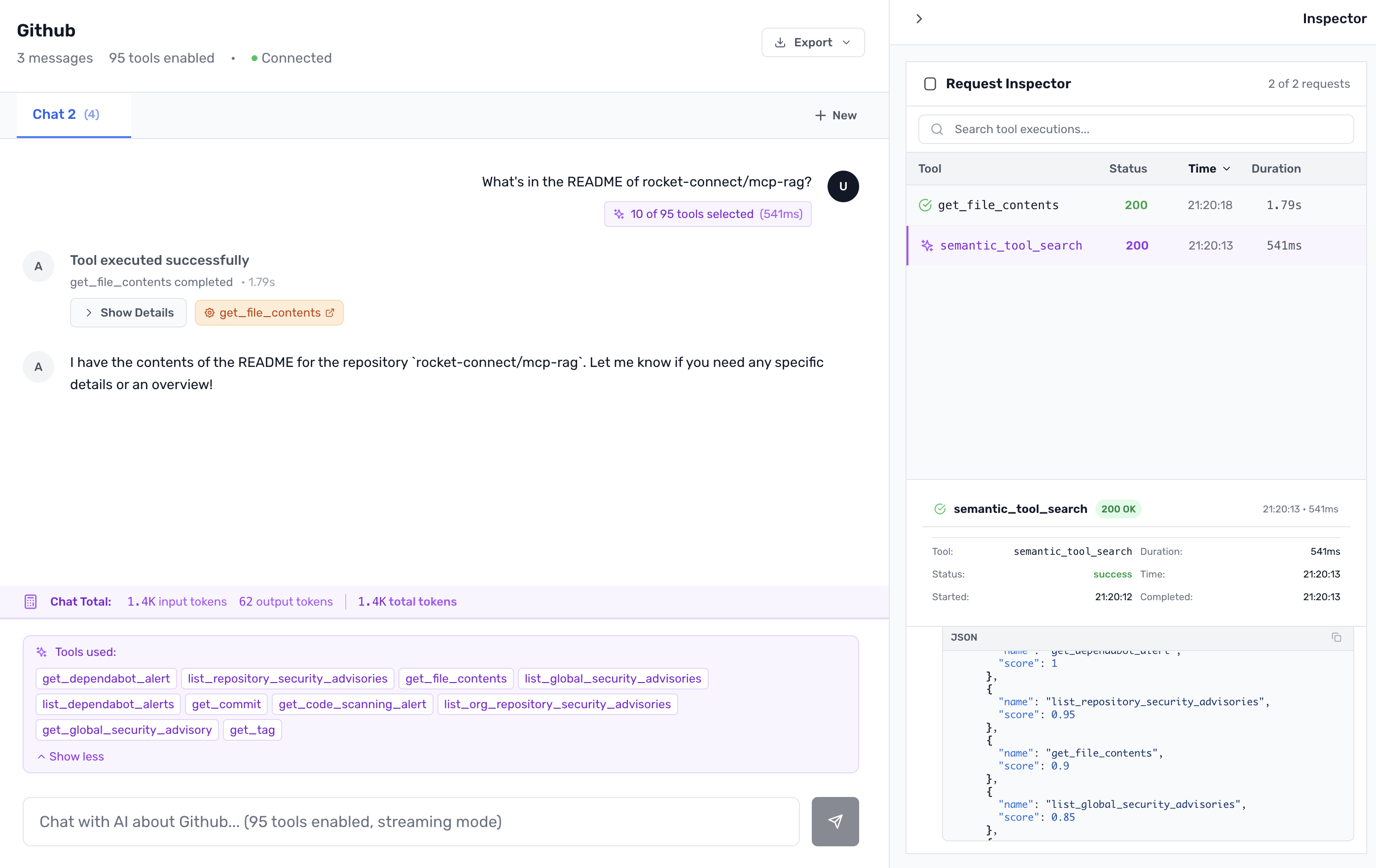
Task: Expand Show Details for tool execution
Action: 129,313
